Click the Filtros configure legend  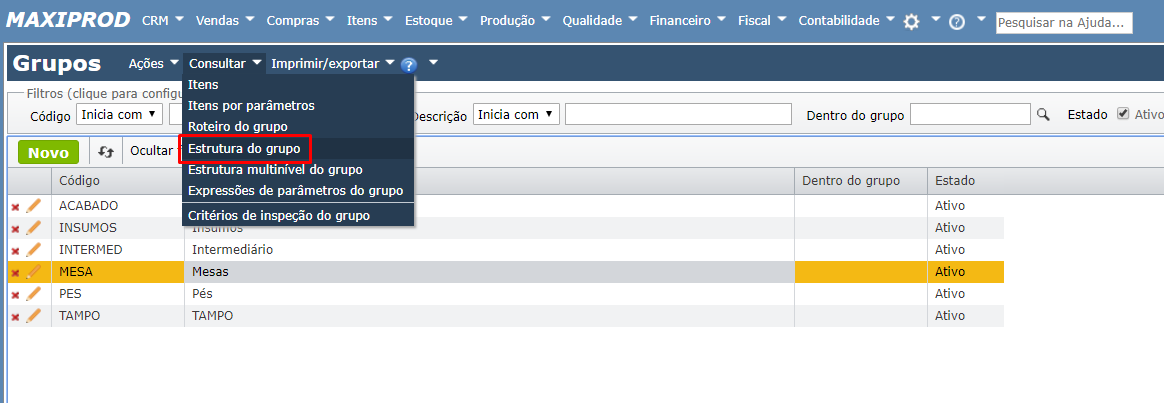103,94
